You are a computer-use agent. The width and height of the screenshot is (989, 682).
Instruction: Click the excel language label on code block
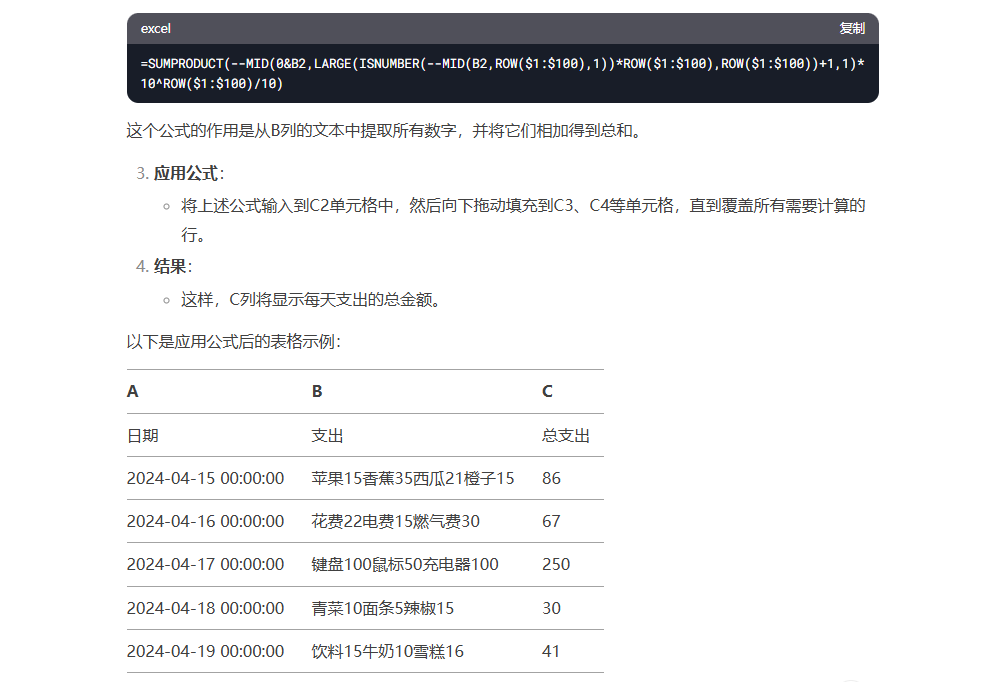(x=156, y=28)
